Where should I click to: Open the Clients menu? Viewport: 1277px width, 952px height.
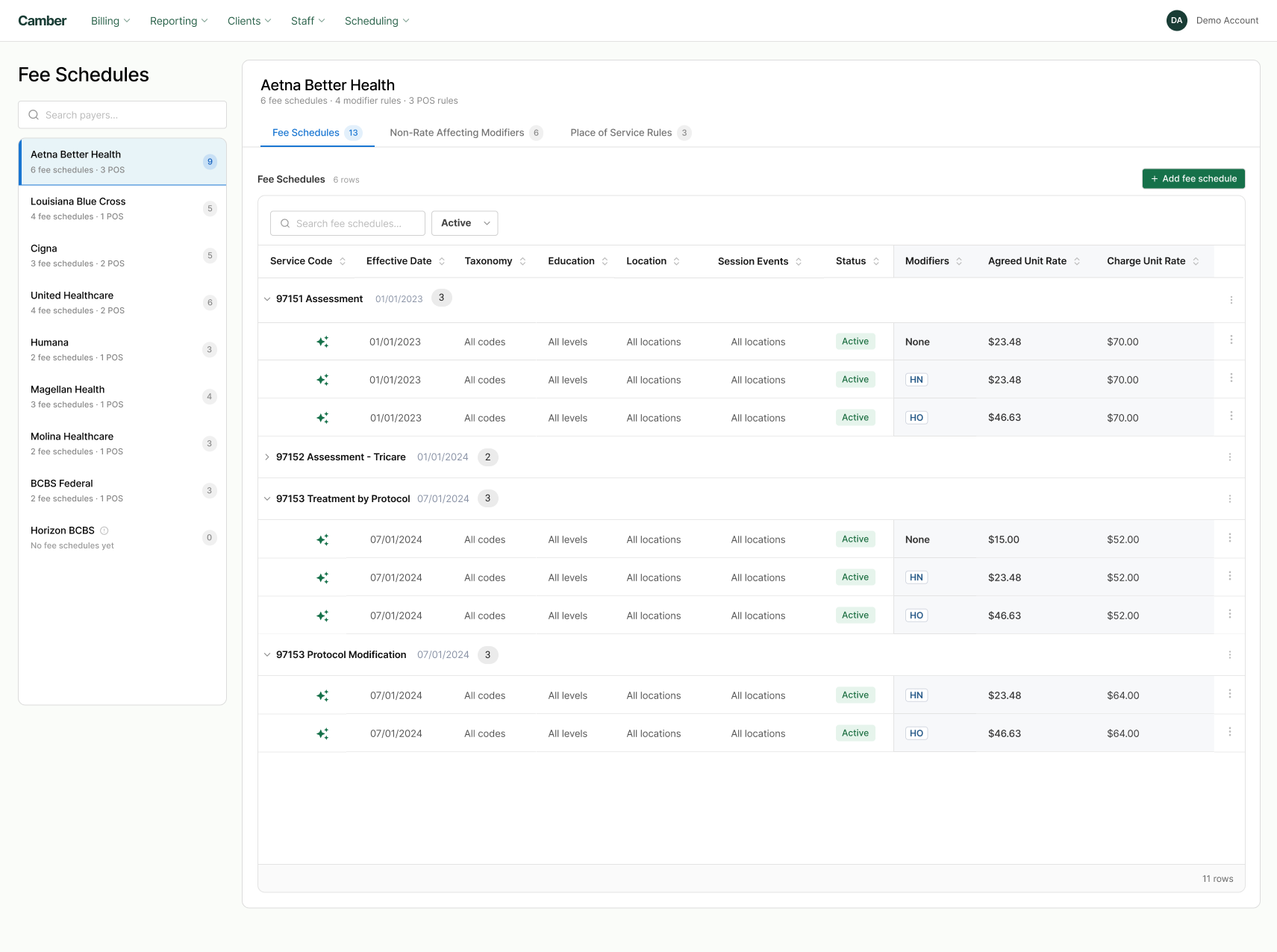pyautogui.click(x=249, y=21)
